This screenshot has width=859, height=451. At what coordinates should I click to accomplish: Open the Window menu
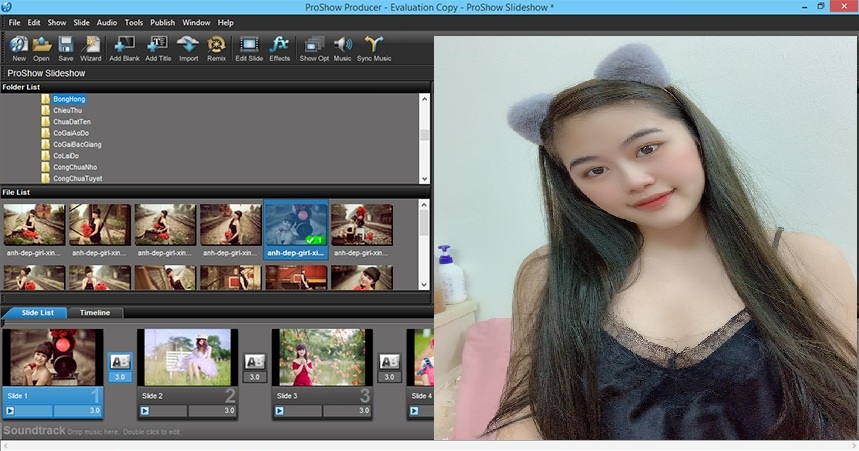(196, 22)
